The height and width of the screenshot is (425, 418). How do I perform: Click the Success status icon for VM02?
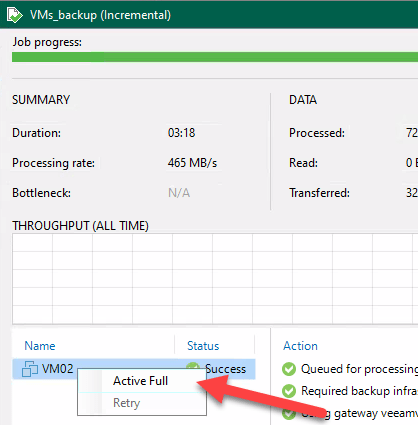tap(193, 366)
